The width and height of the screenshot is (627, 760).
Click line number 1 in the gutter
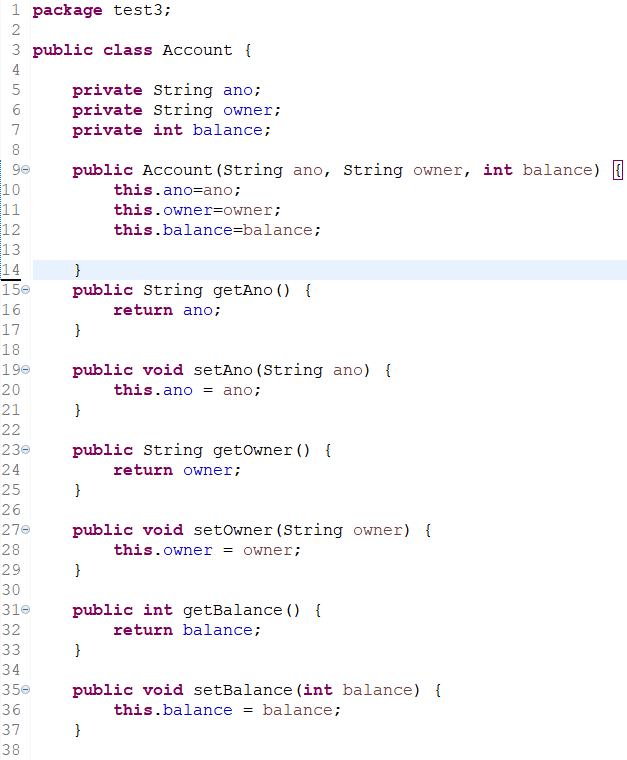(16, 10)
